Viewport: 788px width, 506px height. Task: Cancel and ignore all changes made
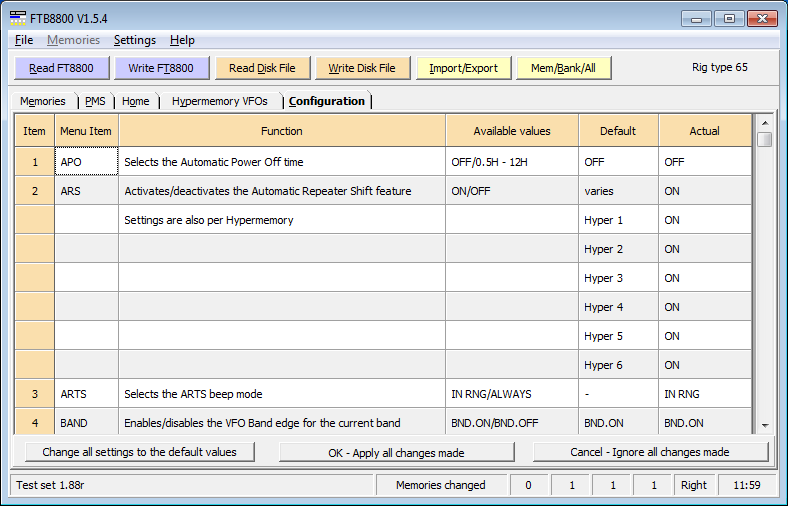(650, 452)
